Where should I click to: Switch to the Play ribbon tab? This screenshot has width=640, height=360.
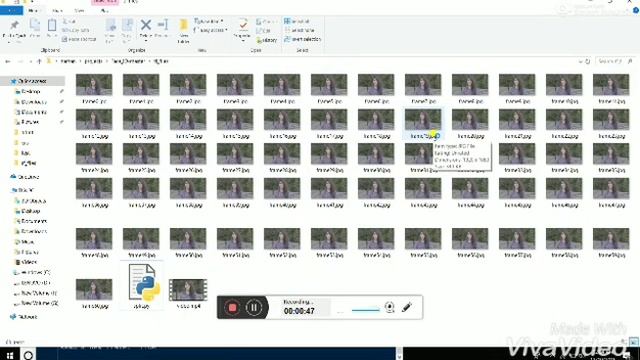(104, 11)
